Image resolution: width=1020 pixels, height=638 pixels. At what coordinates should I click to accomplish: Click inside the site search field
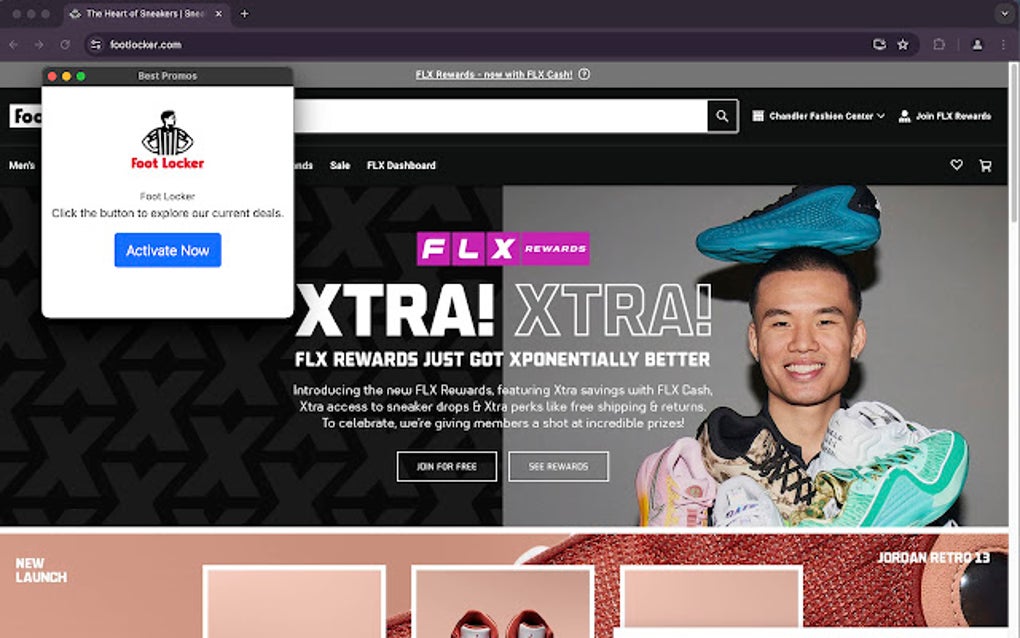pyautogui.click(x=500, y=115)
